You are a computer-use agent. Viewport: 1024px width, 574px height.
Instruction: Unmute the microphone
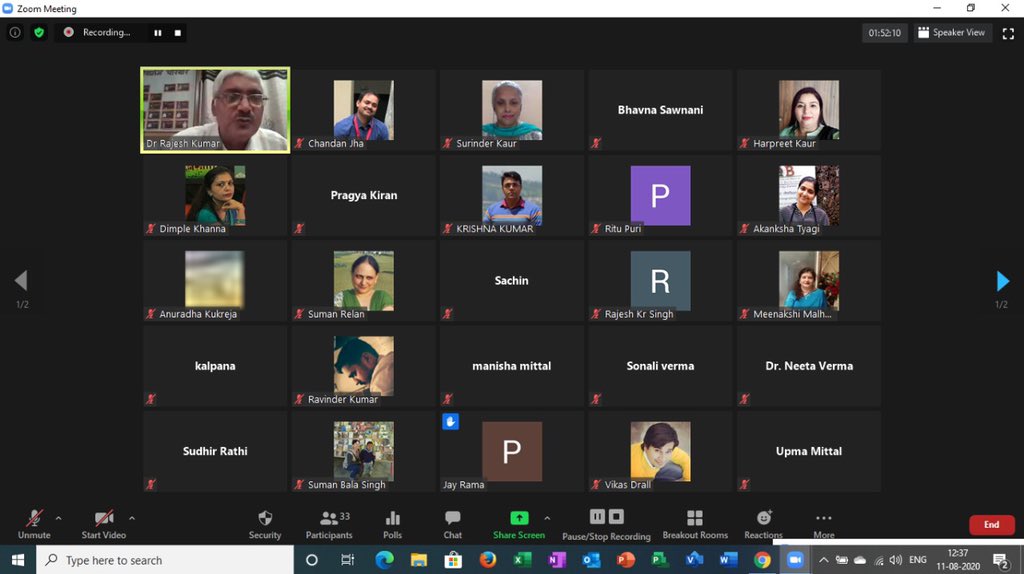coord(34,524)
